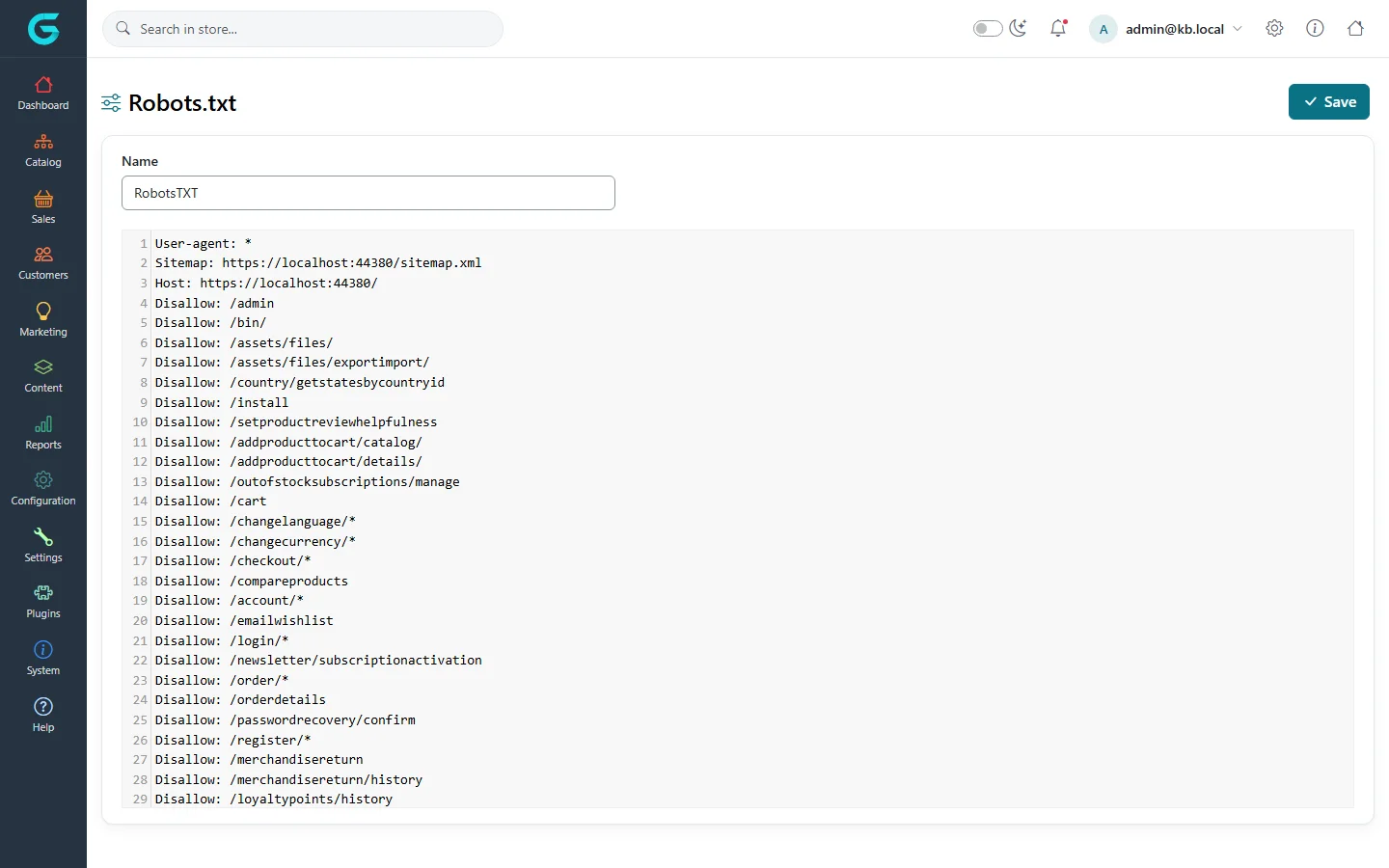Click the home icon in top bar
Viewport: 1389px width, 868px height.
click(1355, 28)
